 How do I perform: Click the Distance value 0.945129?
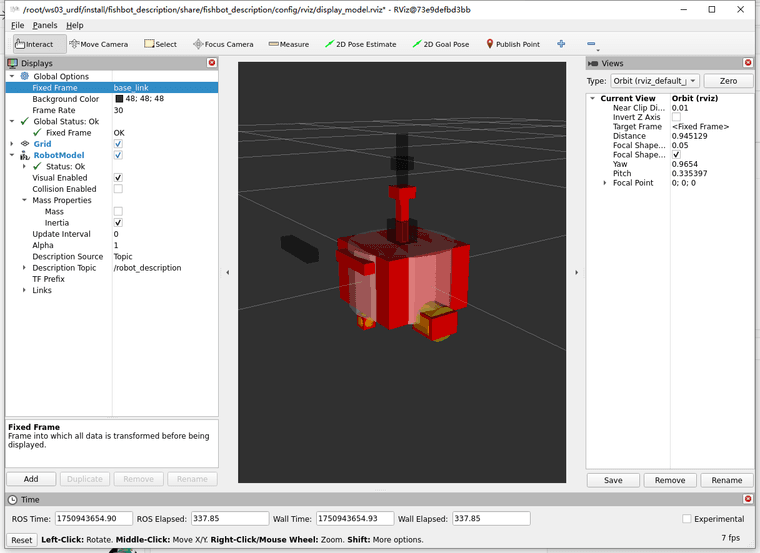click(x=689, y=136)
